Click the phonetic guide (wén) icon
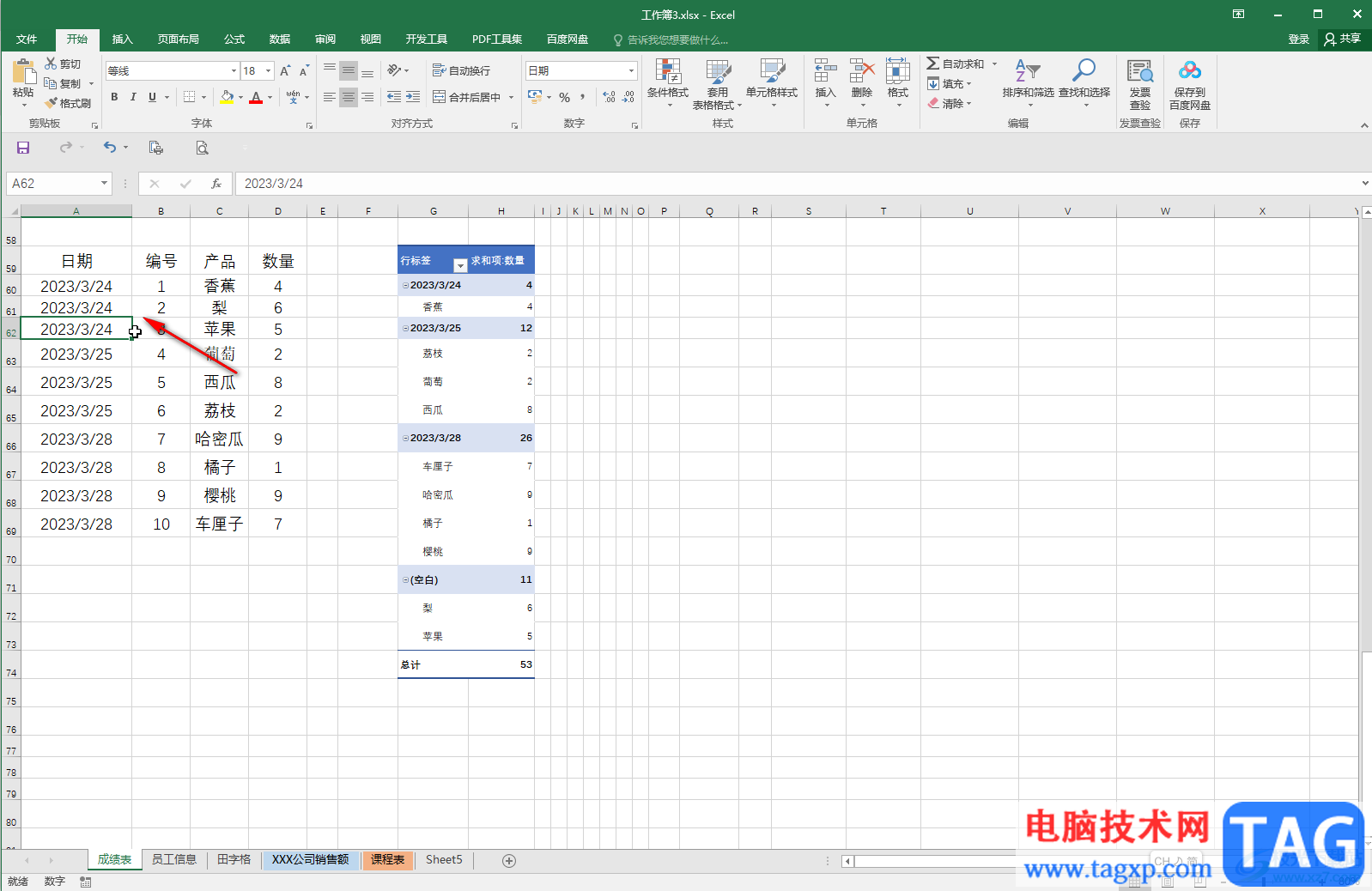This screenshot has height=891, width=1372. click(x=294, y=97)
